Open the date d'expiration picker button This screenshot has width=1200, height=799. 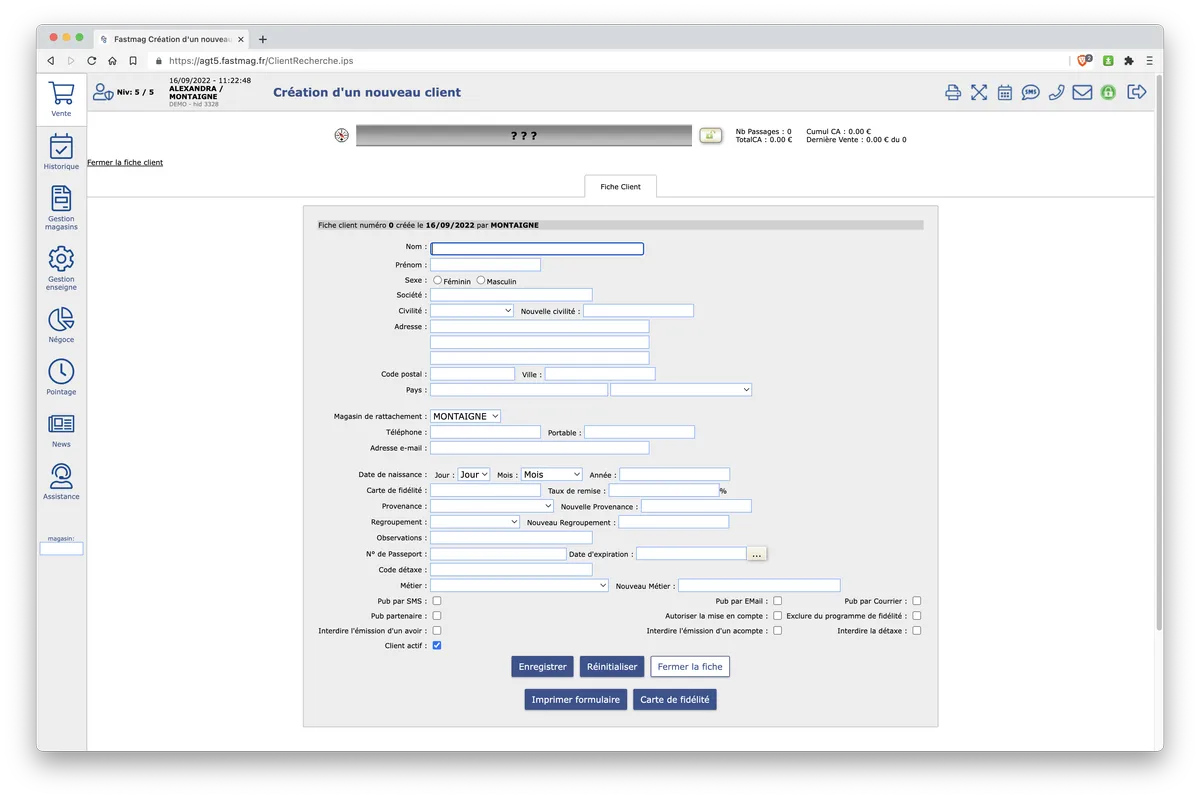pos(757,554)
